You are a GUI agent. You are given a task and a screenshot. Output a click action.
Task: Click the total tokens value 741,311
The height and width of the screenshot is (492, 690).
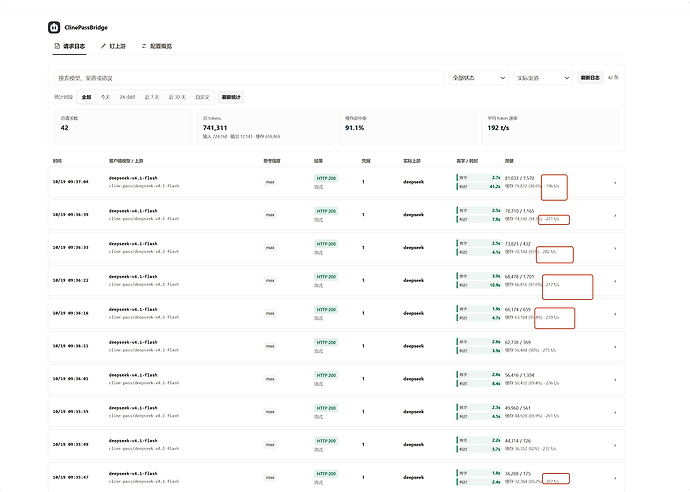pos(215,128)
